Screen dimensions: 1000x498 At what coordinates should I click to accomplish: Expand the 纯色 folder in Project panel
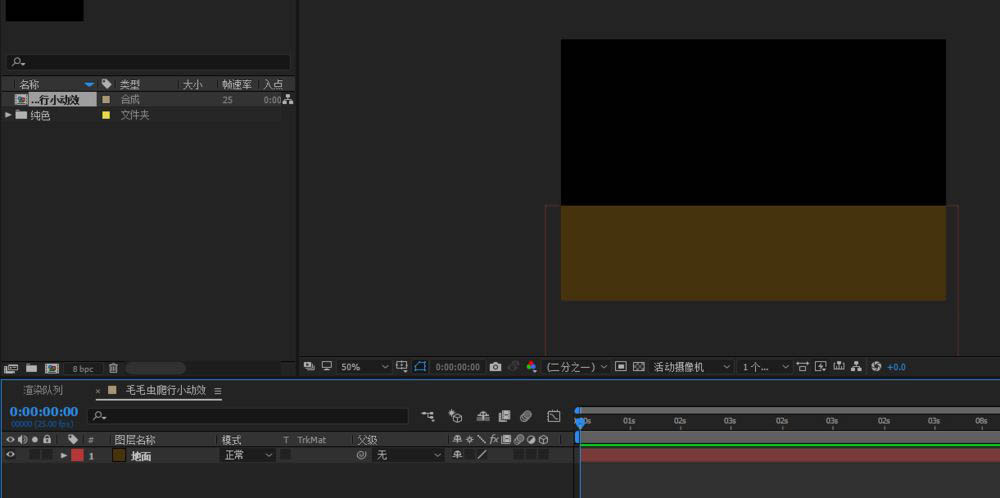tap(9, 115)
